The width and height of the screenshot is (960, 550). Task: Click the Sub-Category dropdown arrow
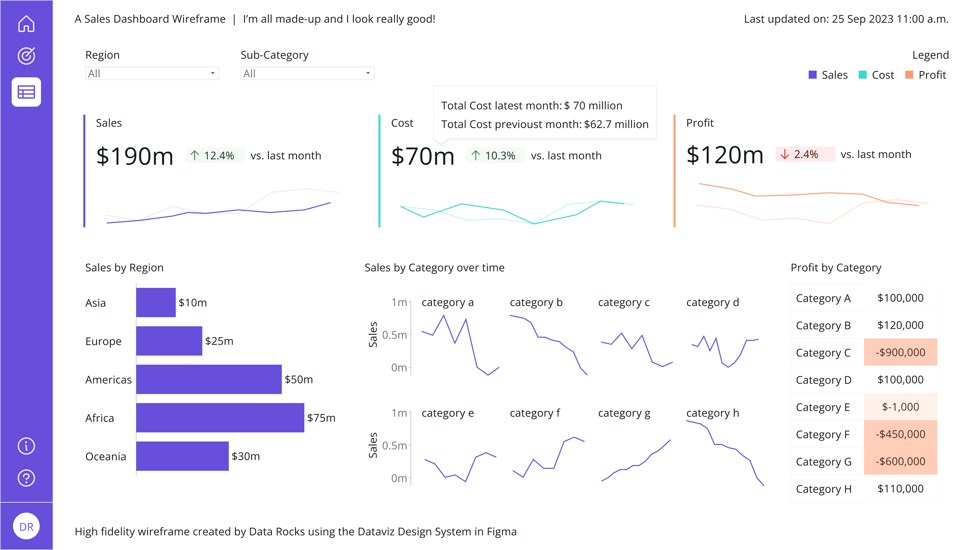coord(367,73)
